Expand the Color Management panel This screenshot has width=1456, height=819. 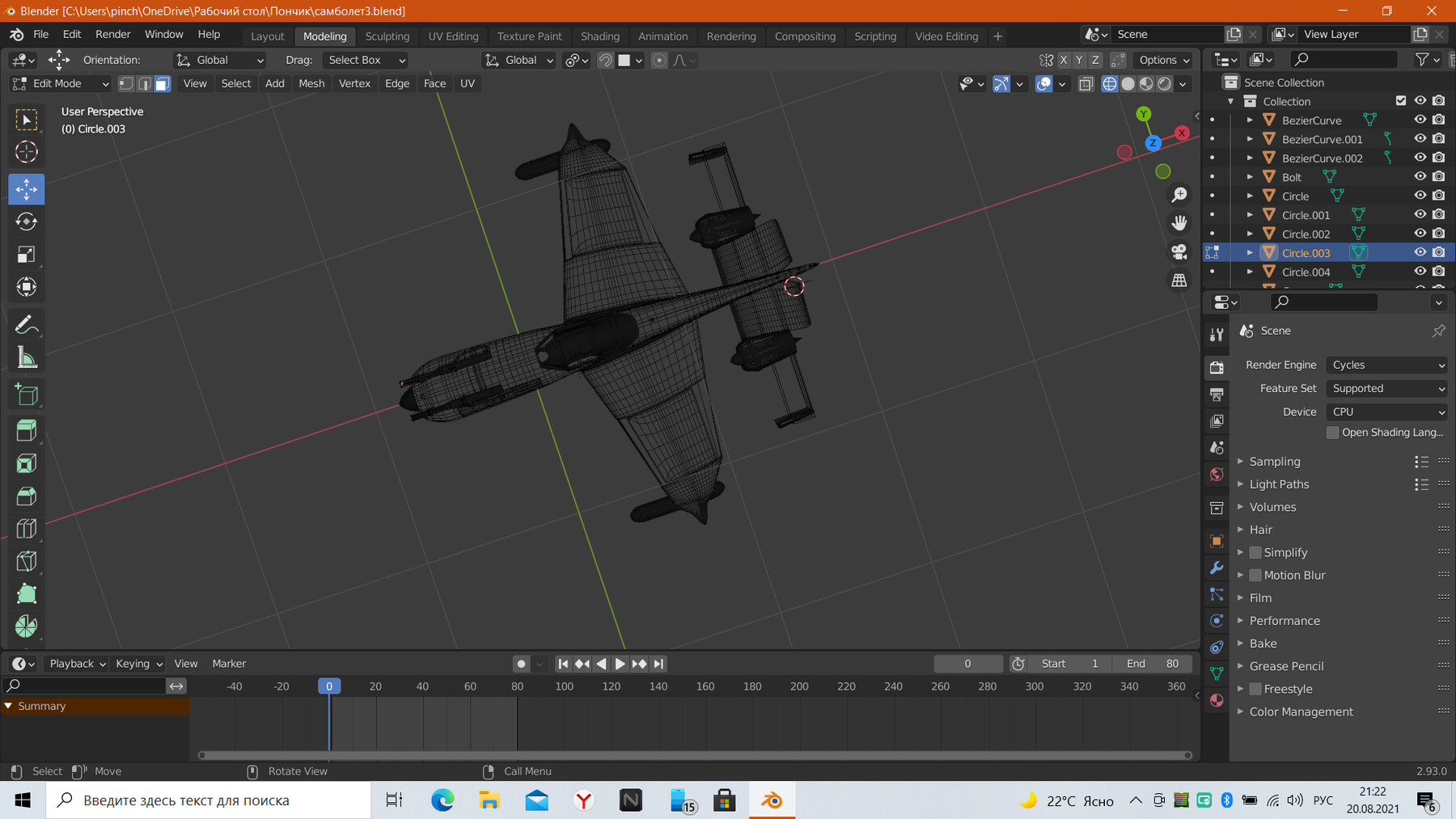pos(1301,711)
